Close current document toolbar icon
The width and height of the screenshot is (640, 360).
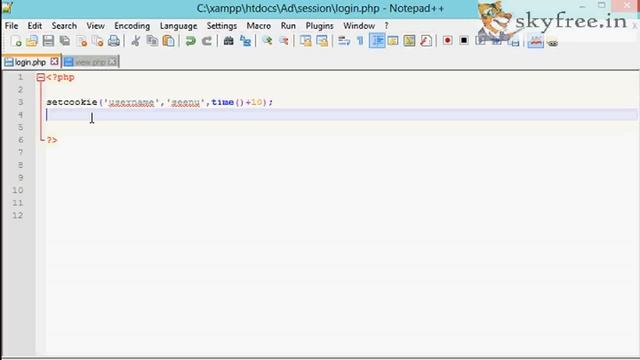[x=82, y=41]
